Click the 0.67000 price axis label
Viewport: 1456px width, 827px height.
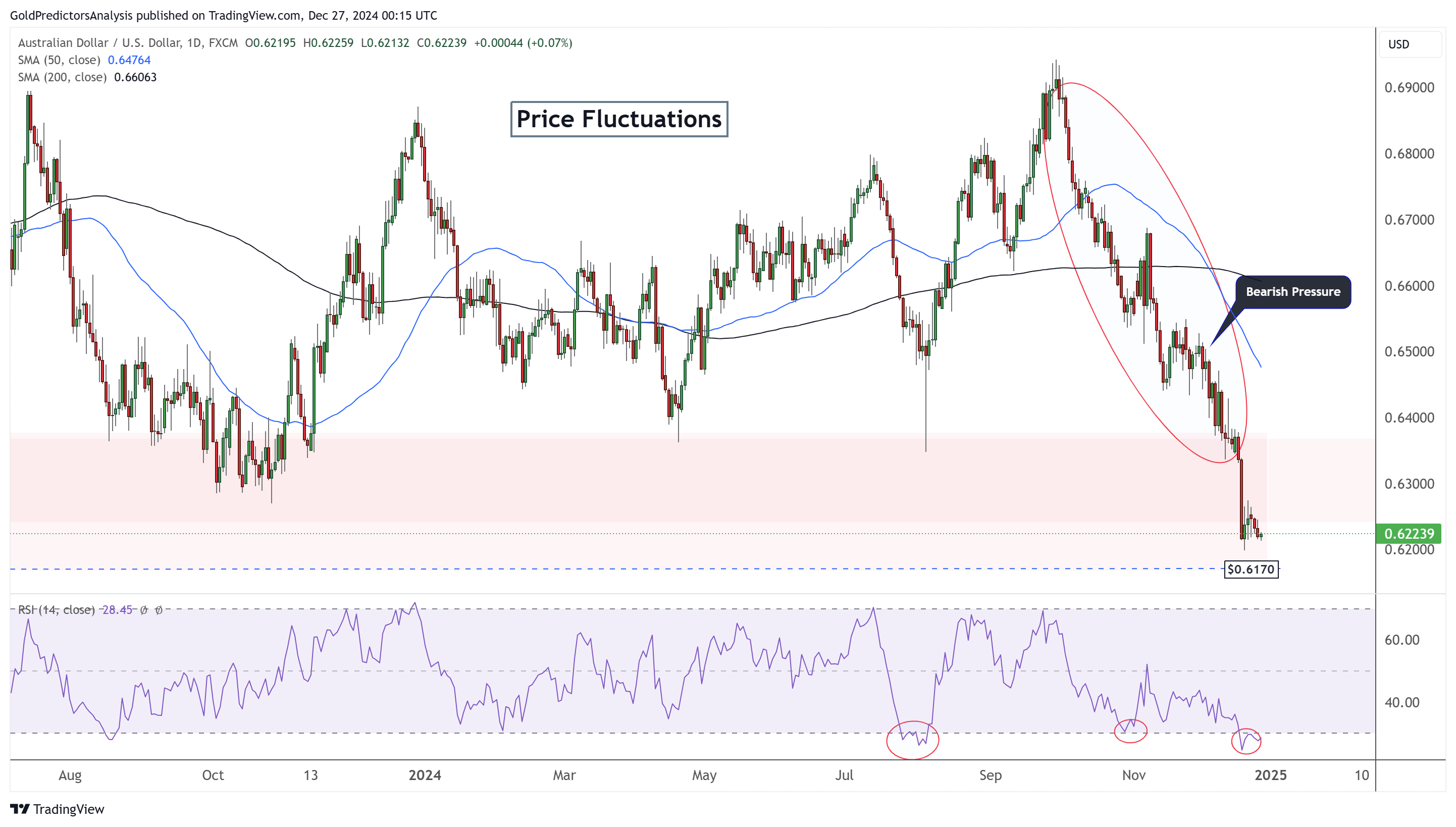pos(1409,219)
